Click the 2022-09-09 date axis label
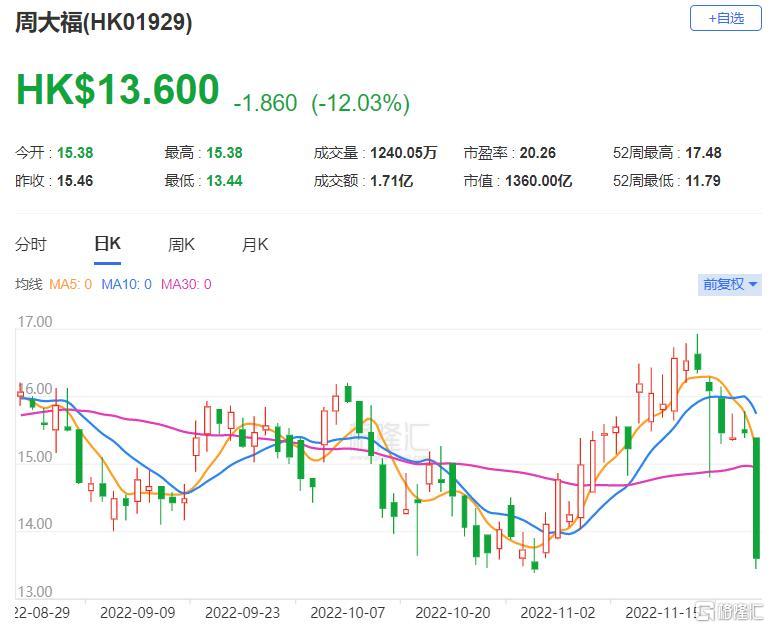Viewport: 770px width, 628px height. (138, 613)
